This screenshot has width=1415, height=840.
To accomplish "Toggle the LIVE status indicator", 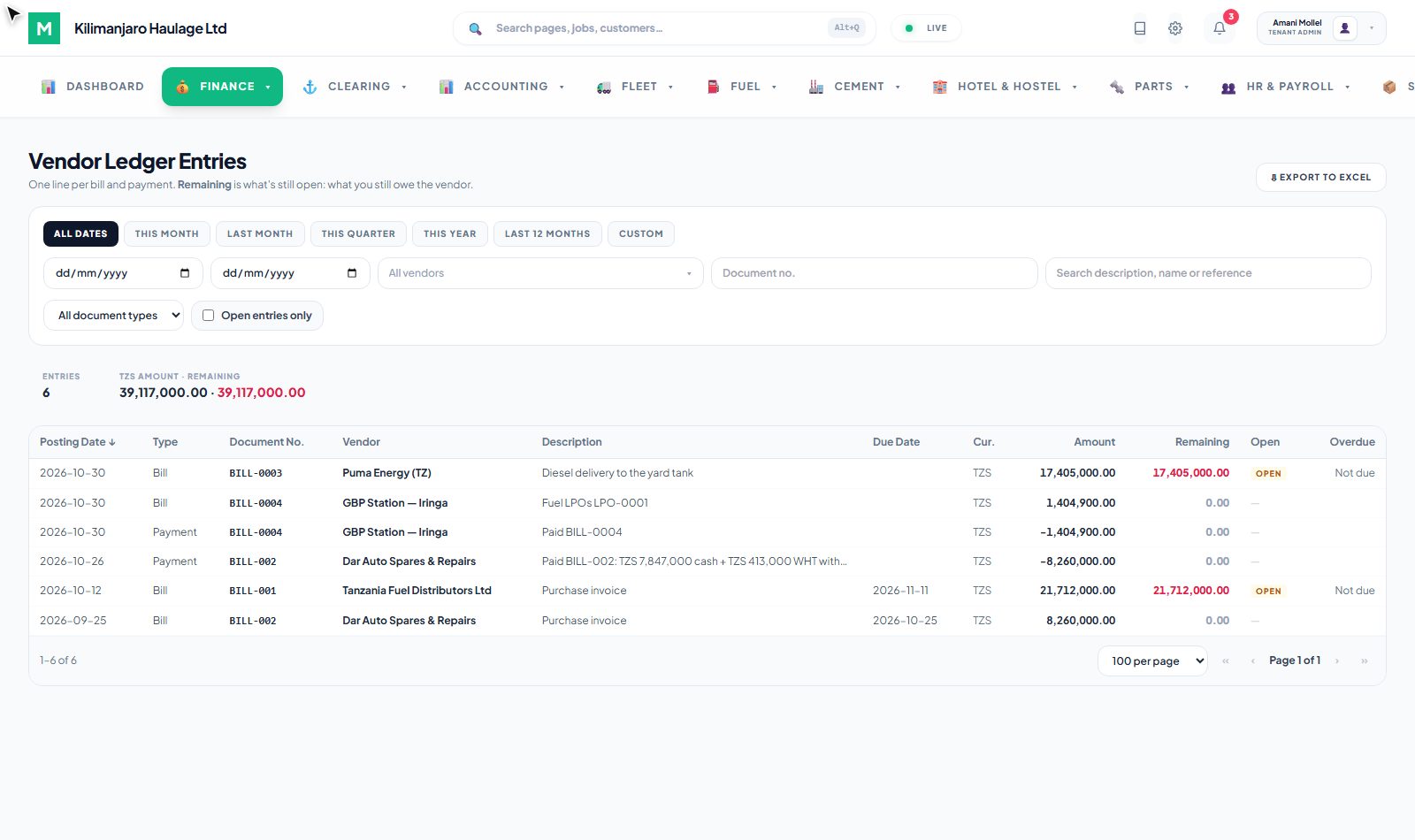I will coord(926,28).
